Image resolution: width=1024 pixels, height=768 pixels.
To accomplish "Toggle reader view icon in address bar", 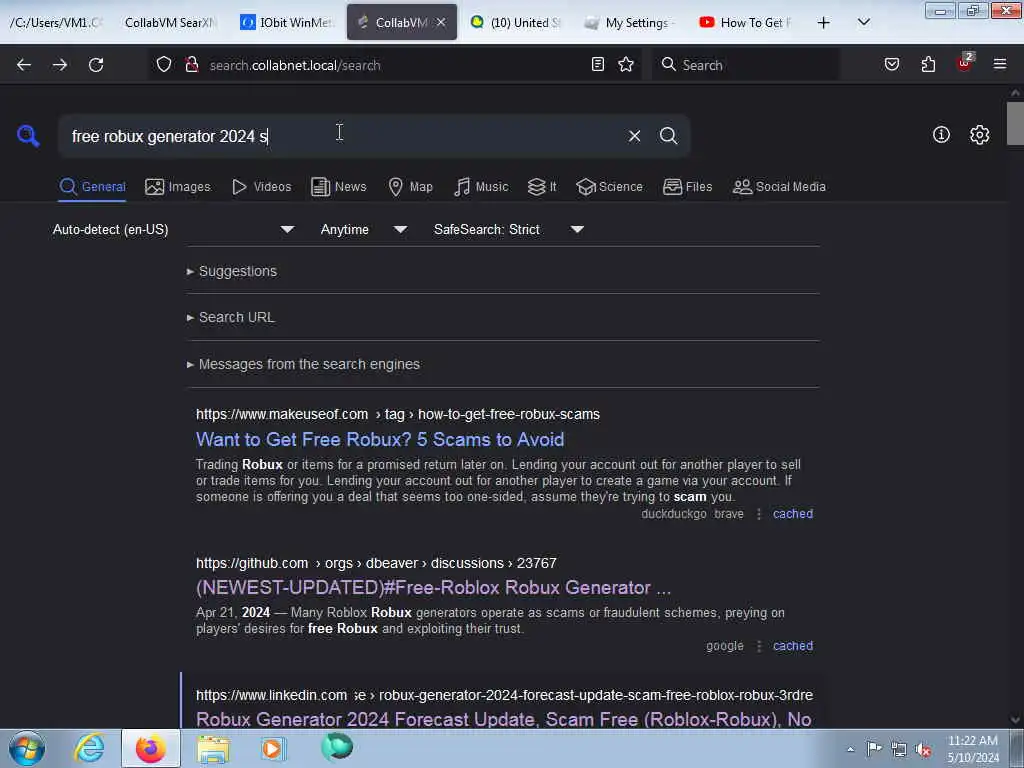I will click(598, 64).
